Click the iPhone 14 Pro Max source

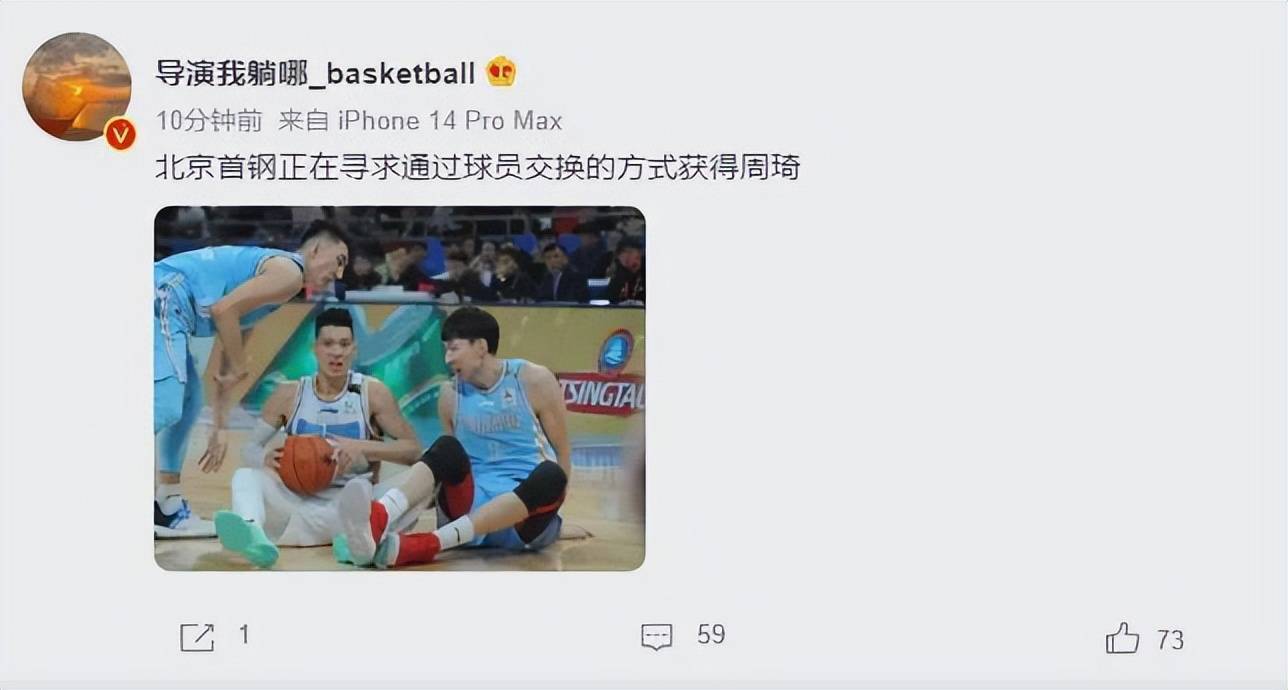click(450, 121)
